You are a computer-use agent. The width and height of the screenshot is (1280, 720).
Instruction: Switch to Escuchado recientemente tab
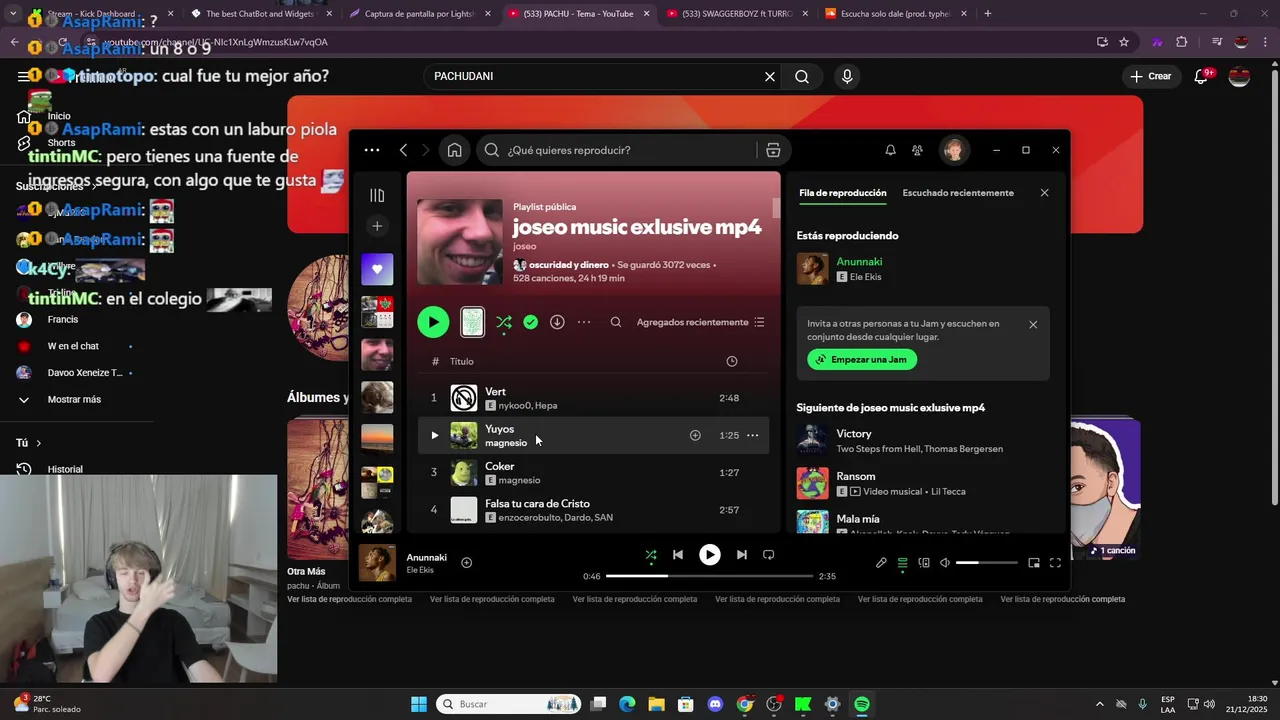958,193
